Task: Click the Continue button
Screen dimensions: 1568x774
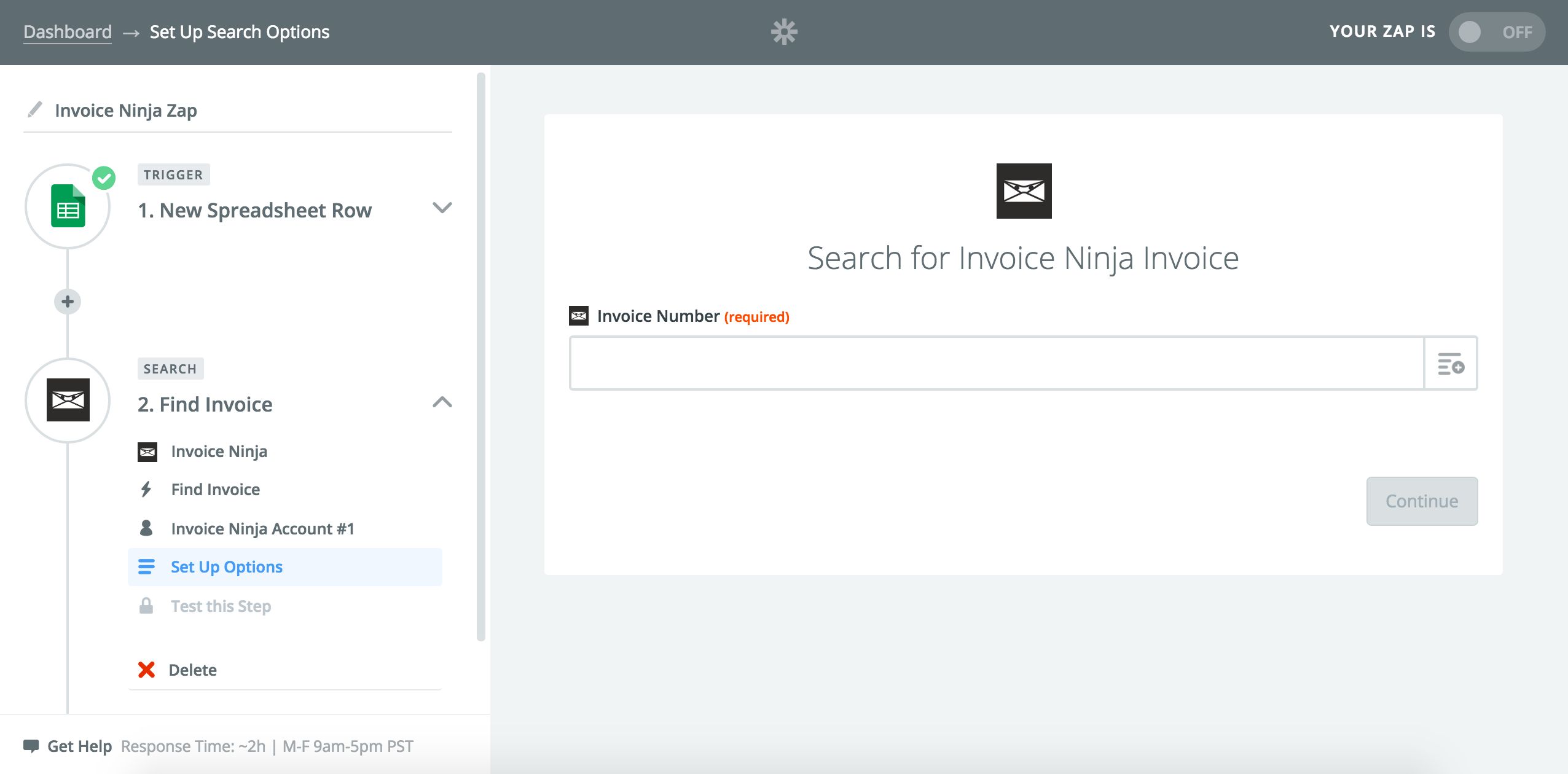Action: click(1422, 501)
